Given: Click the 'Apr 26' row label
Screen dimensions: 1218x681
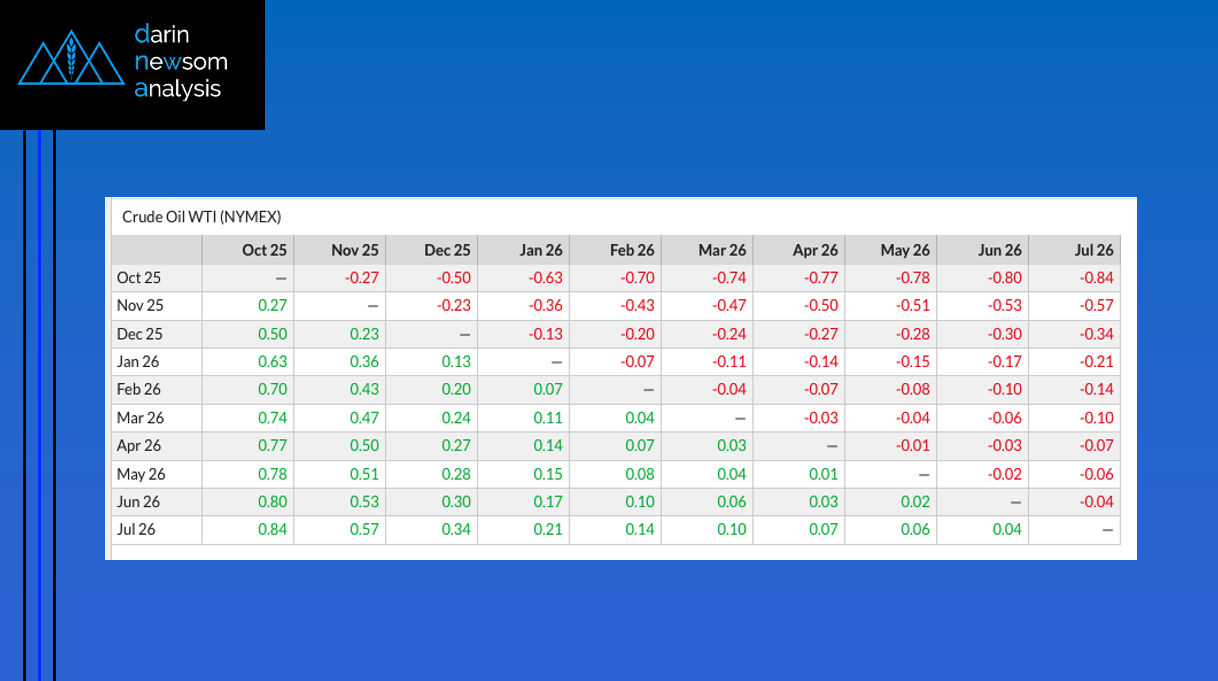Looking at the screenshot, I should click(140, 446).
